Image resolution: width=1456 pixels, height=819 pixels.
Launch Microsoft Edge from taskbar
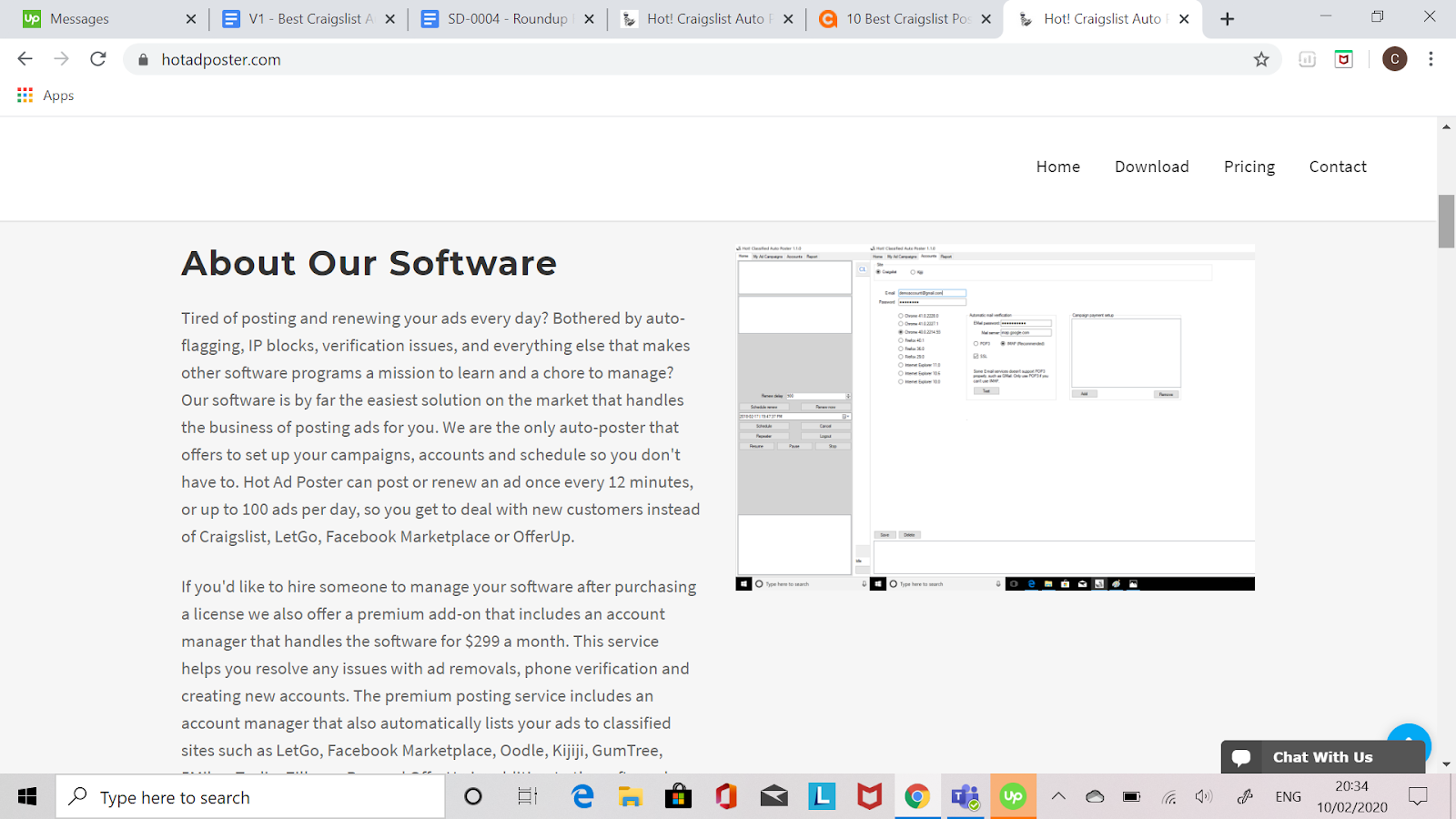pyautogui.click(x=582, y=797)
